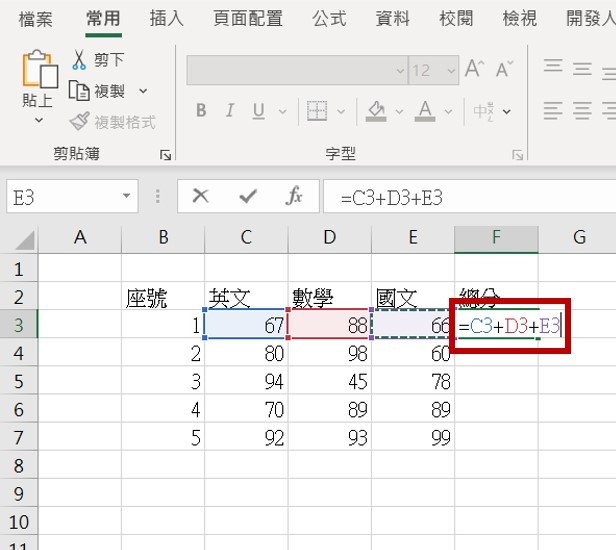616x550 pixels.
Task: Open the font group dialog launcher
Action: pos(517,155)
